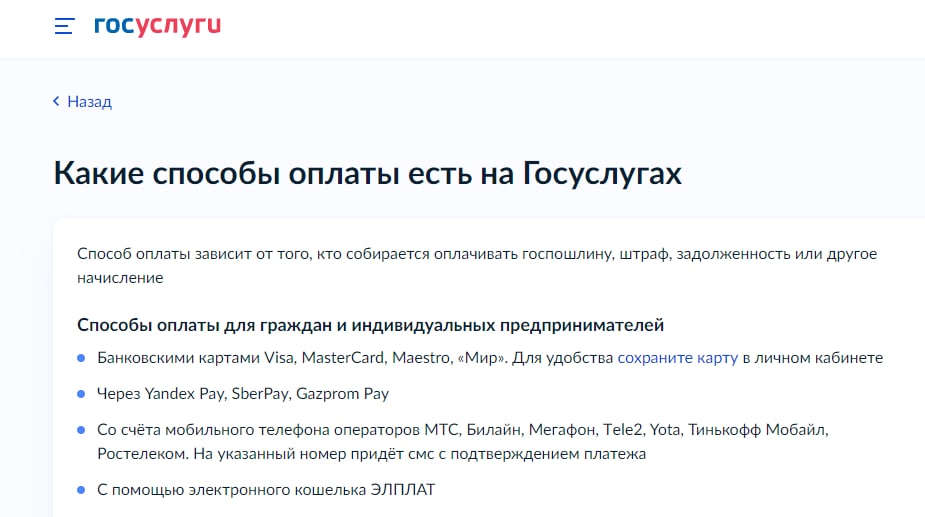This screenshot has height=517, width=925.
Task: Click the text С помощью электронного кошелька ЭЛПЛАТ
Action: pos(266,490)
